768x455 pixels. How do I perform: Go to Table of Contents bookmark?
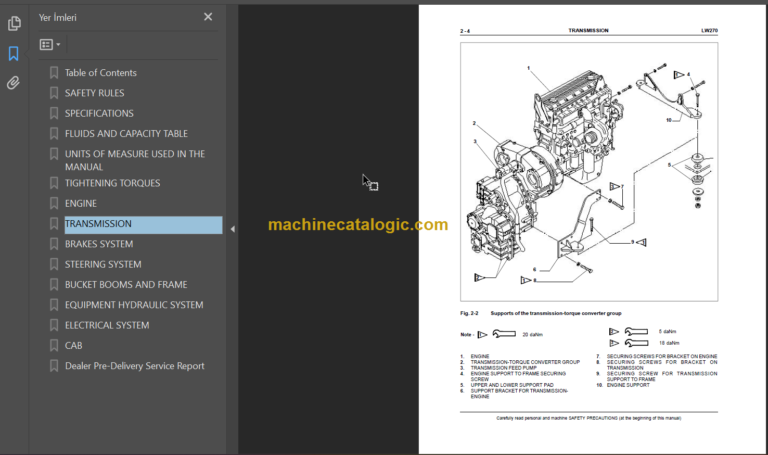[101, 73]
